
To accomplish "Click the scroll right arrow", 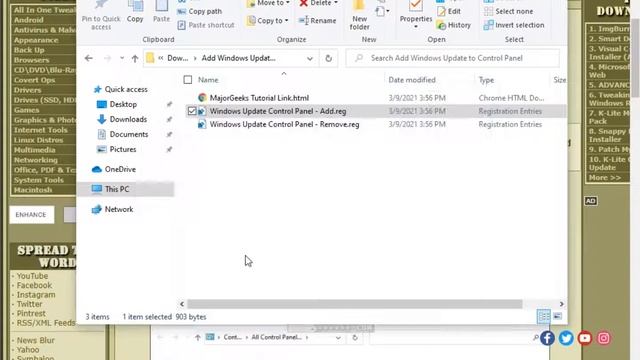I will coord(561,304).
